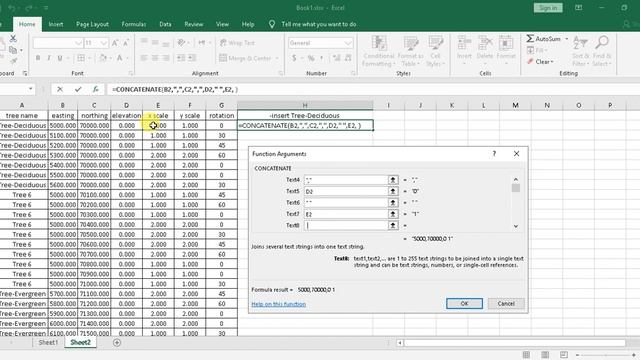The width and height of the screenshot is (640, 360).
Task: Click Ribbon Display Options icon in title bar
Action: (x=578, y=8)
